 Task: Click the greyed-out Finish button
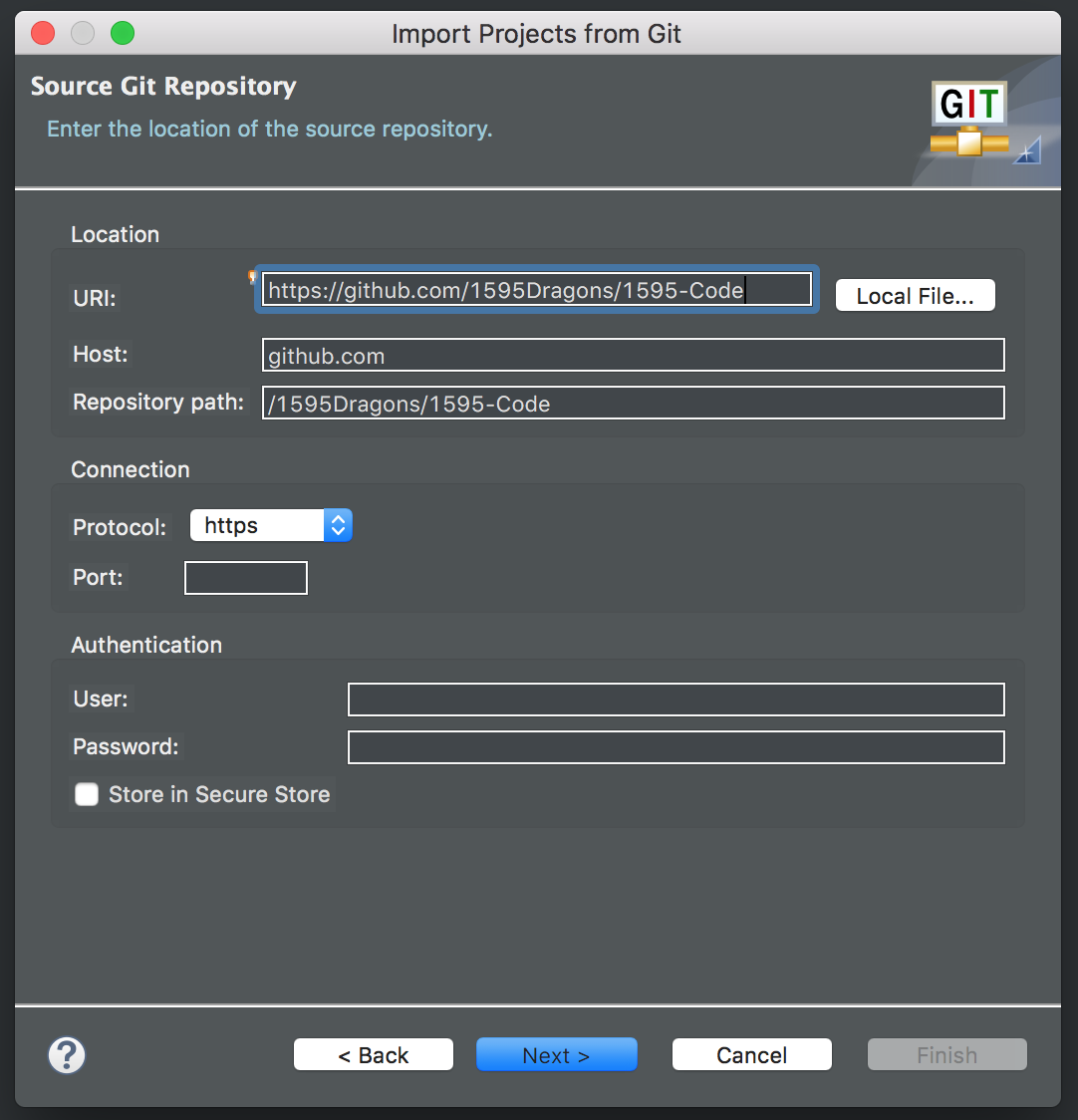(947, 1055)
